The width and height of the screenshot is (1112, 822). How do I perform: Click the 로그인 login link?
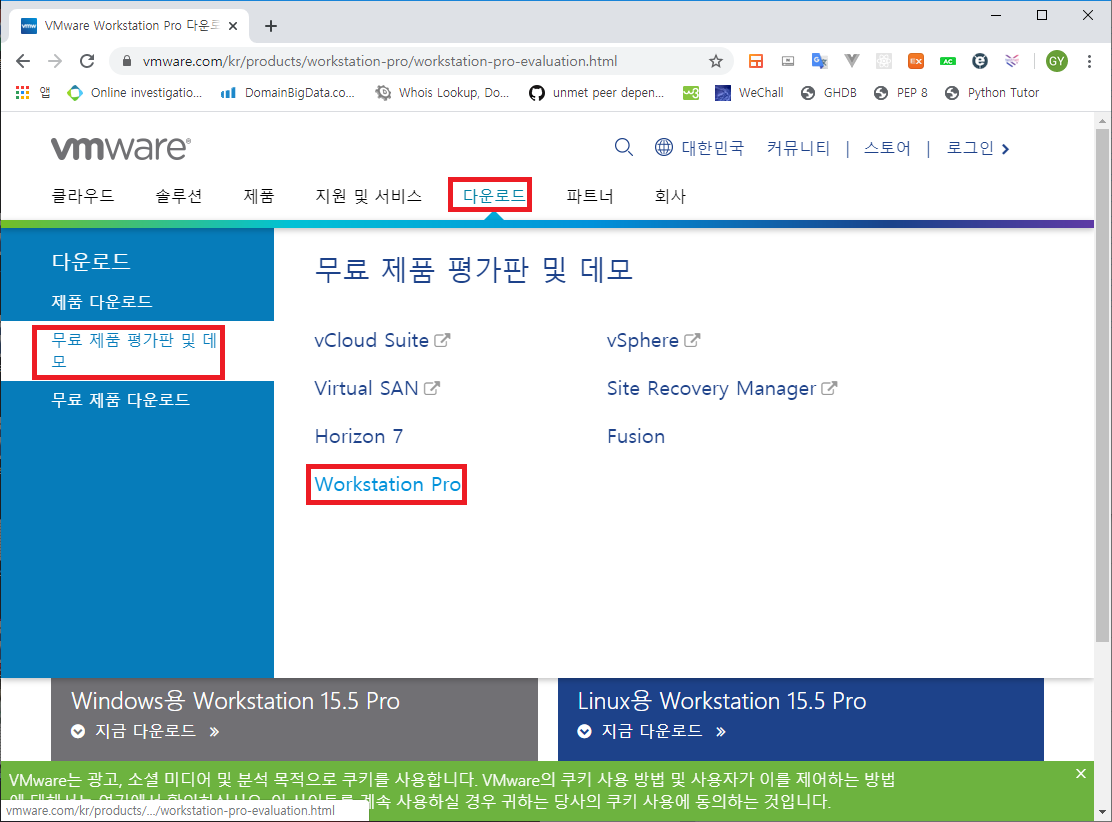coord(977,148)
